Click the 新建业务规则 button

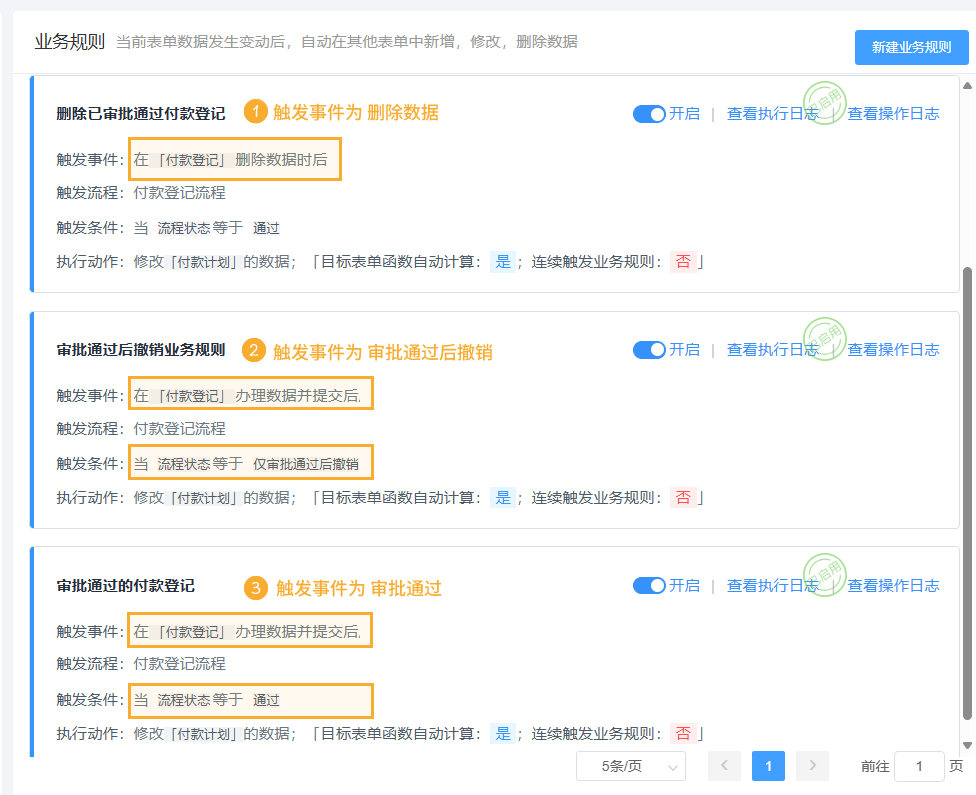911,47
